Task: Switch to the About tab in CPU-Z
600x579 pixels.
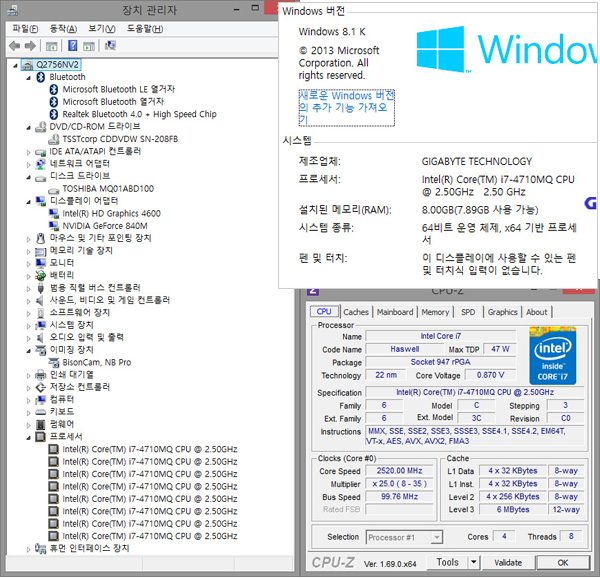Action: click(x=536, y=312)
